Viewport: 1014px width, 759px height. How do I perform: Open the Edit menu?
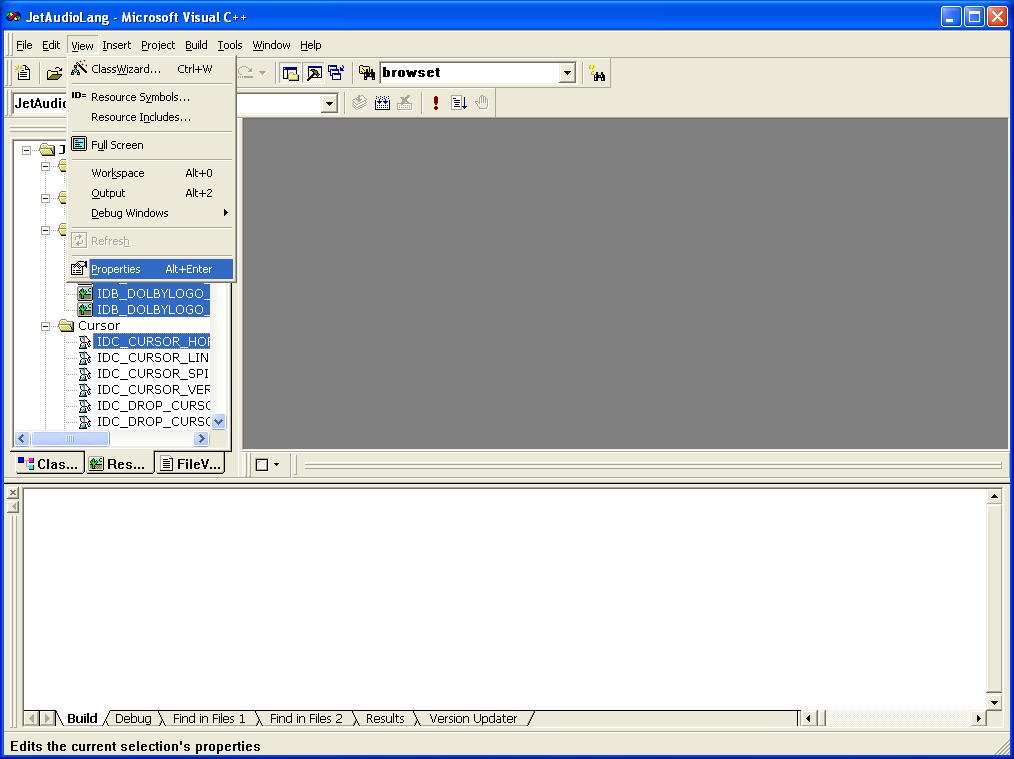[x=51, y=45]
